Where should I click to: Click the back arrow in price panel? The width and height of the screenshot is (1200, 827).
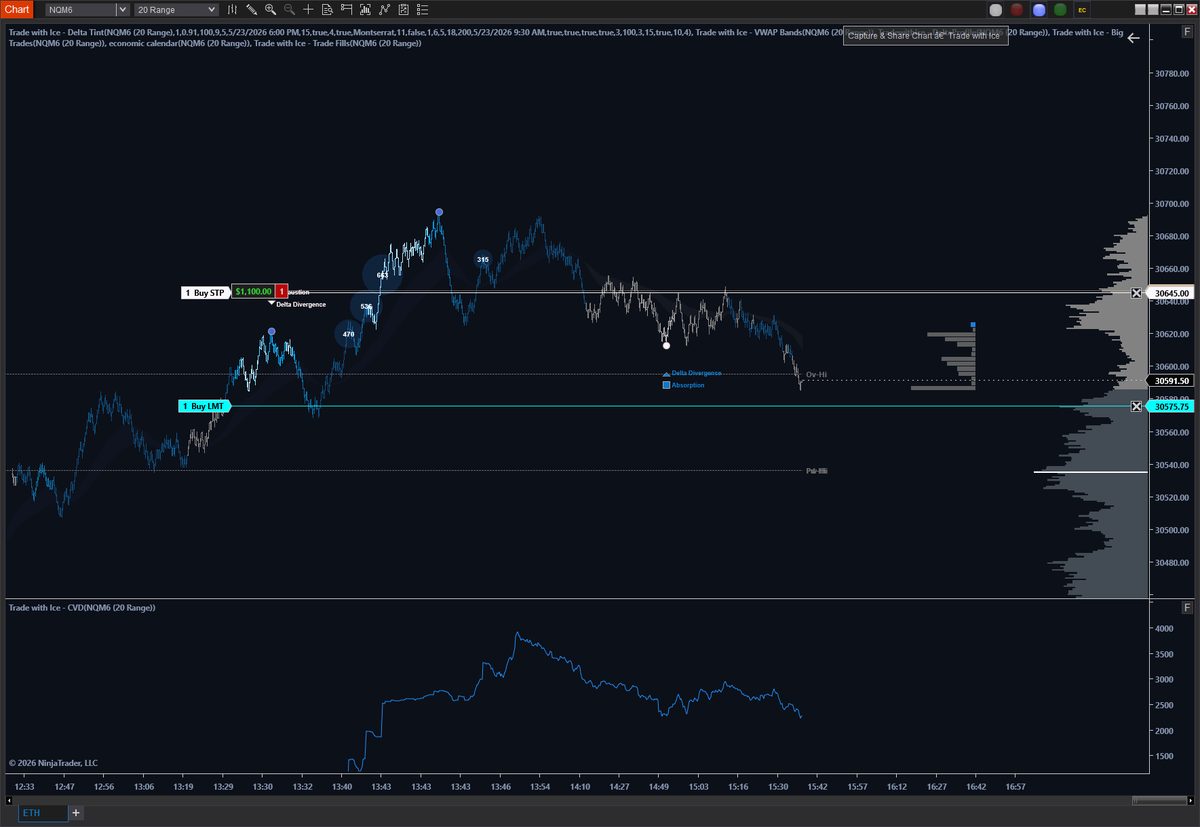(1132, 39)
